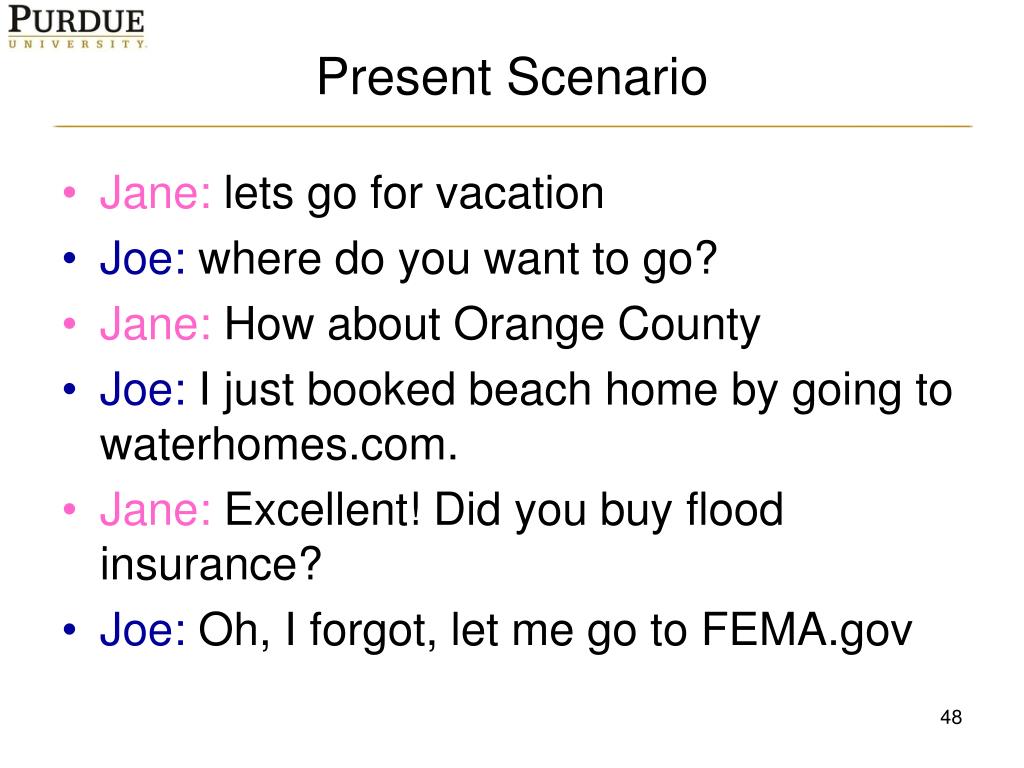This screenshot has width=1024, height=768.
Task: Click the gold horizontal line under the title
Action: [x=513, y=126]
